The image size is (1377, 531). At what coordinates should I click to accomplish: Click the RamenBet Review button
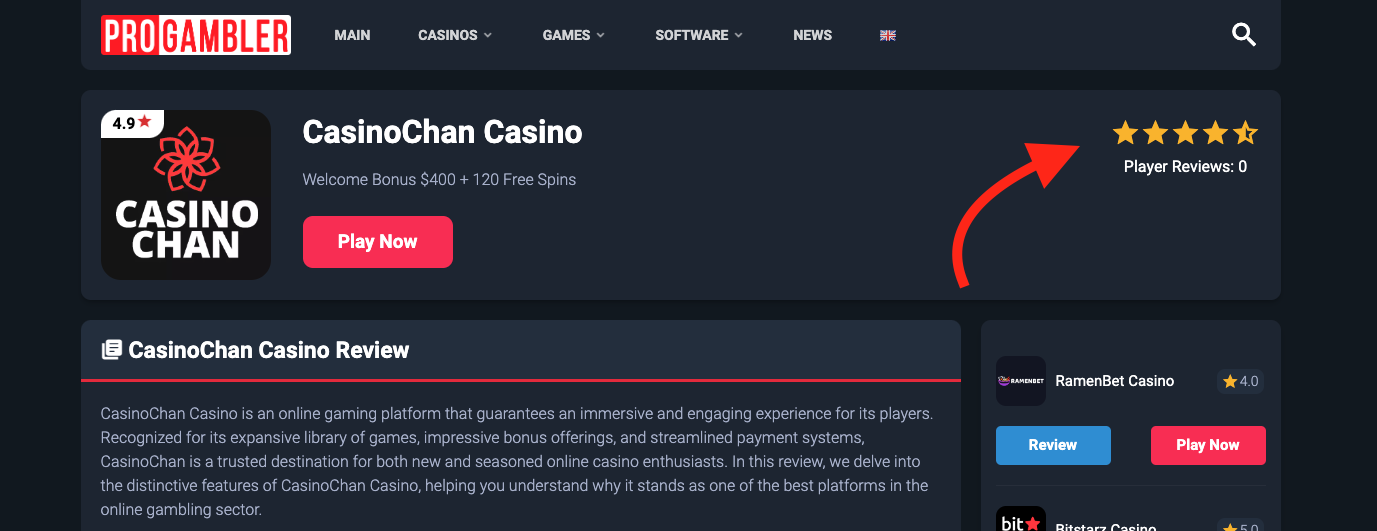[x=1053, y=445]
